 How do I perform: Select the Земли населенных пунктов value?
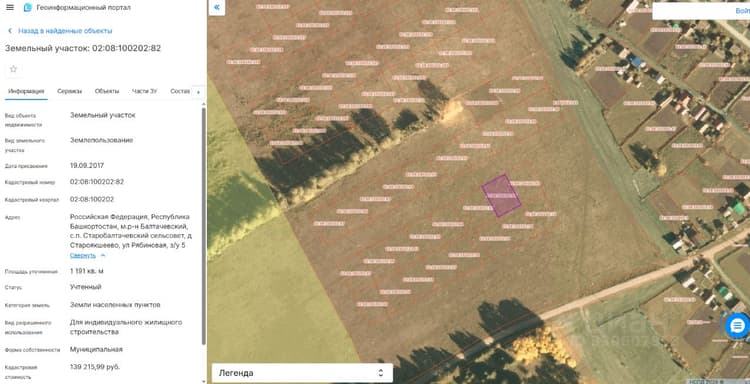click(x=115, y=305)
